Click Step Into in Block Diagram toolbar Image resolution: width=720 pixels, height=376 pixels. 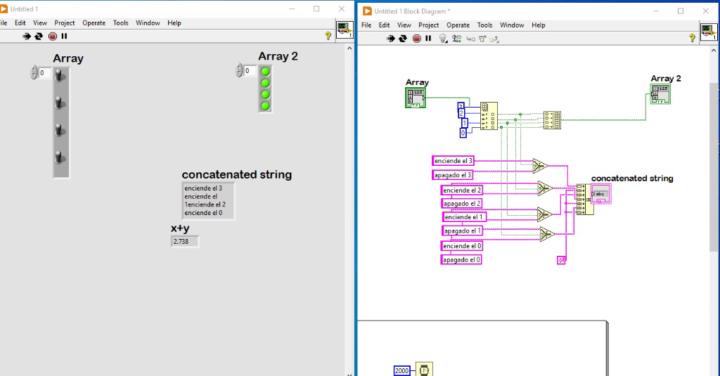pos(471,39)
